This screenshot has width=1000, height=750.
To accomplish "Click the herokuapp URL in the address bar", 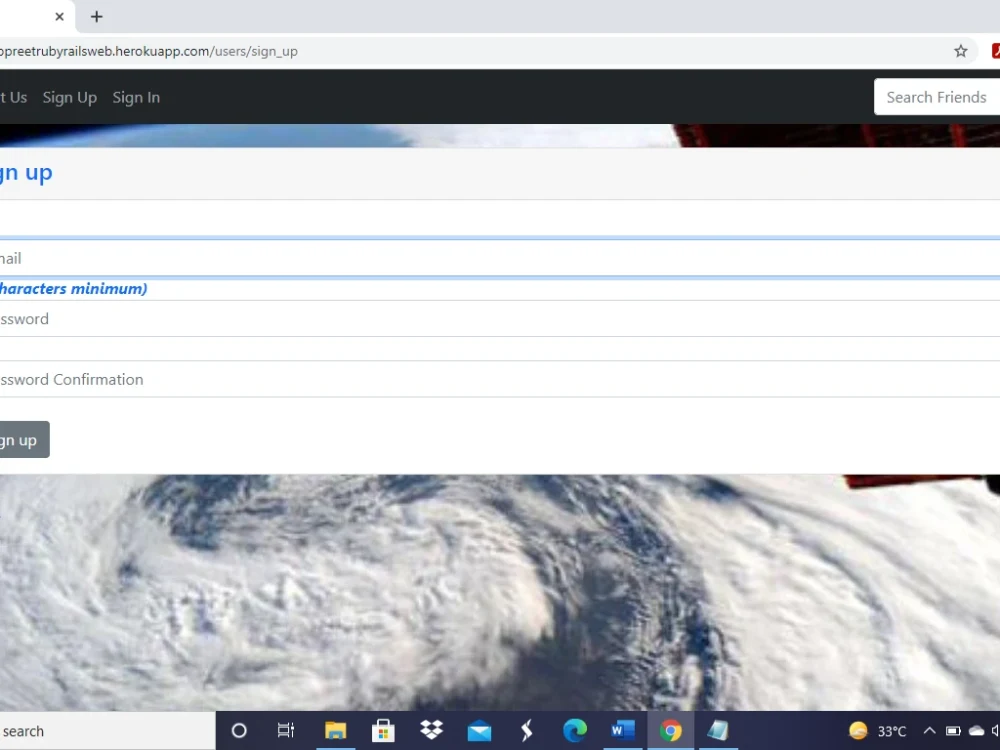I will coord(149,51).
